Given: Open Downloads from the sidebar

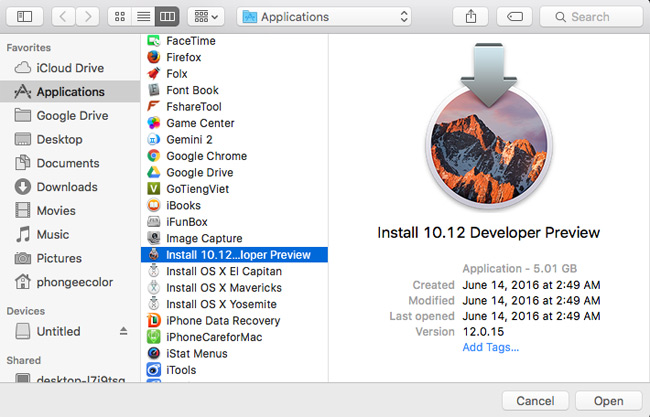Looking at the screenshot, I should click(70, 187).
